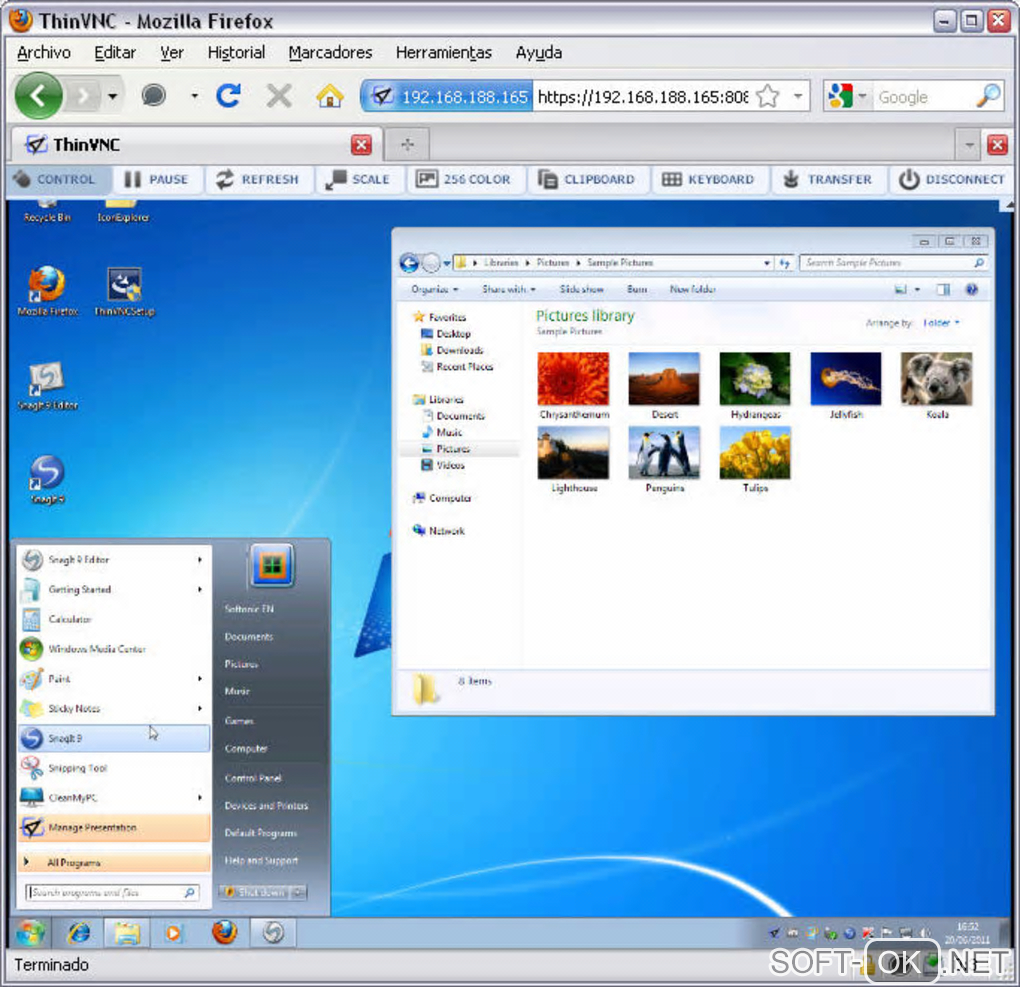The image size is (1020, 987).
Task: Click the Shut down button
Action: point(255,892)
